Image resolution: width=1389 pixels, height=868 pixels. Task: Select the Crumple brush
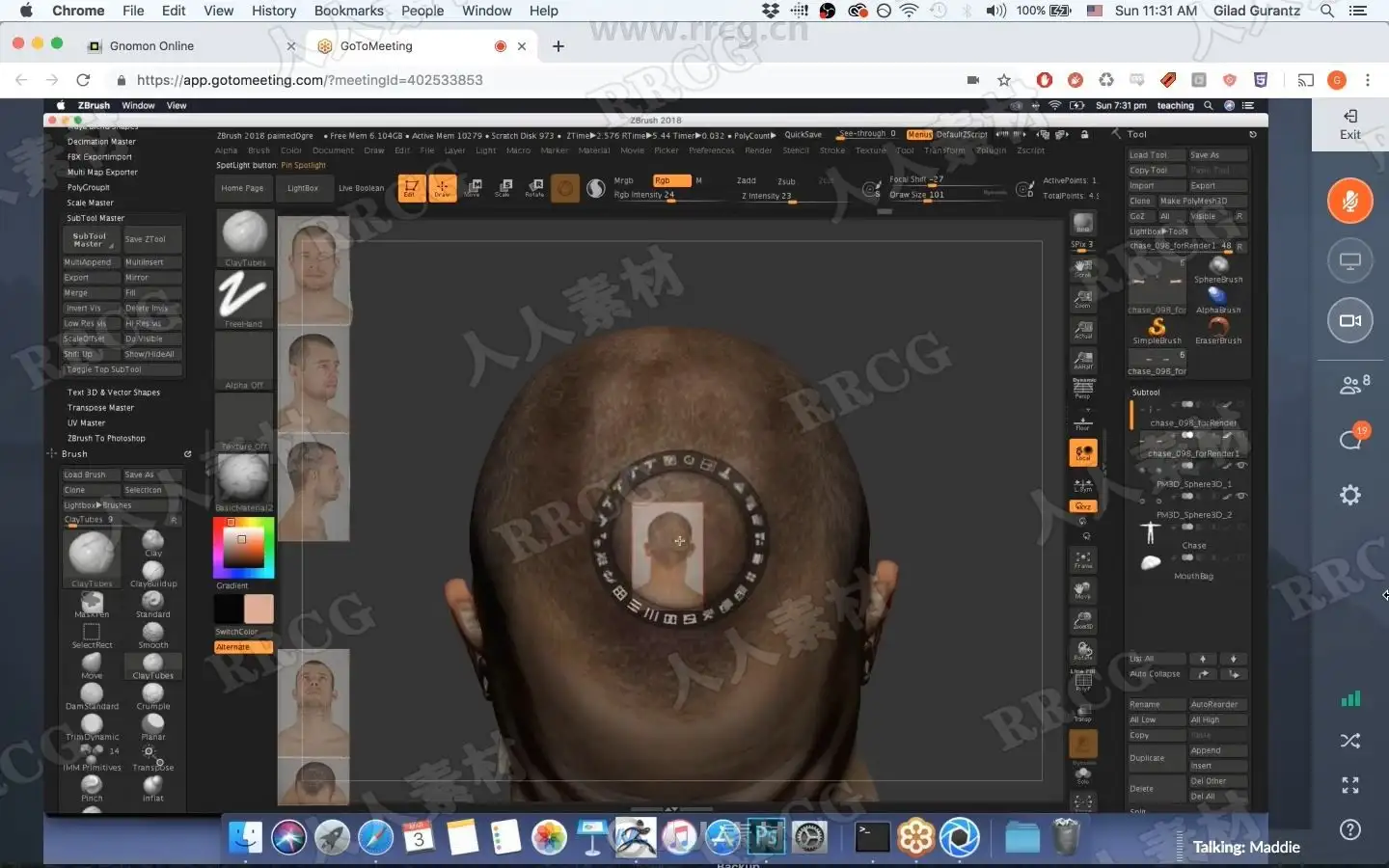tap(152, 694)
